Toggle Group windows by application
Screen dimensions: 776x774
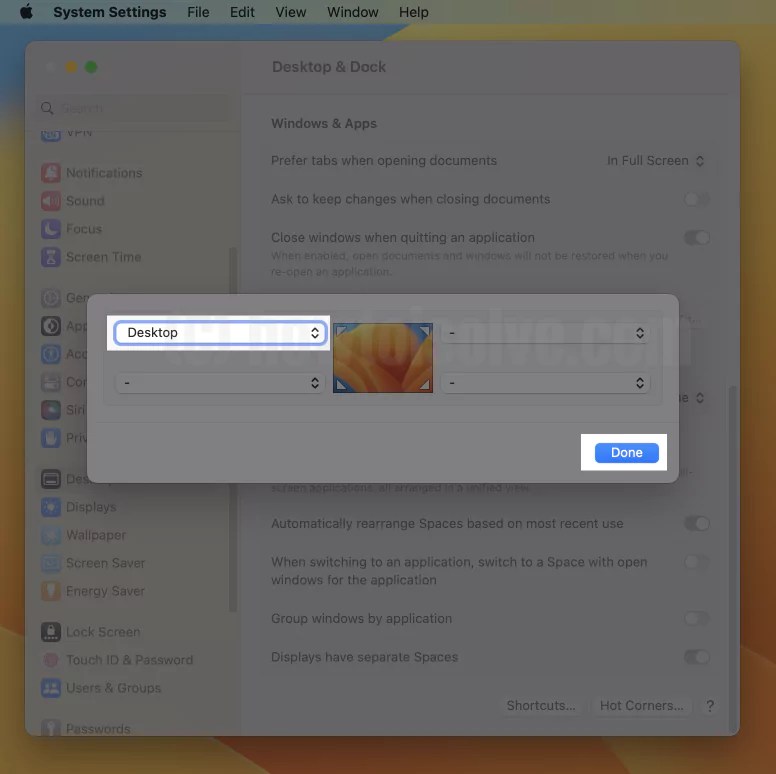[x=697, y=618]
